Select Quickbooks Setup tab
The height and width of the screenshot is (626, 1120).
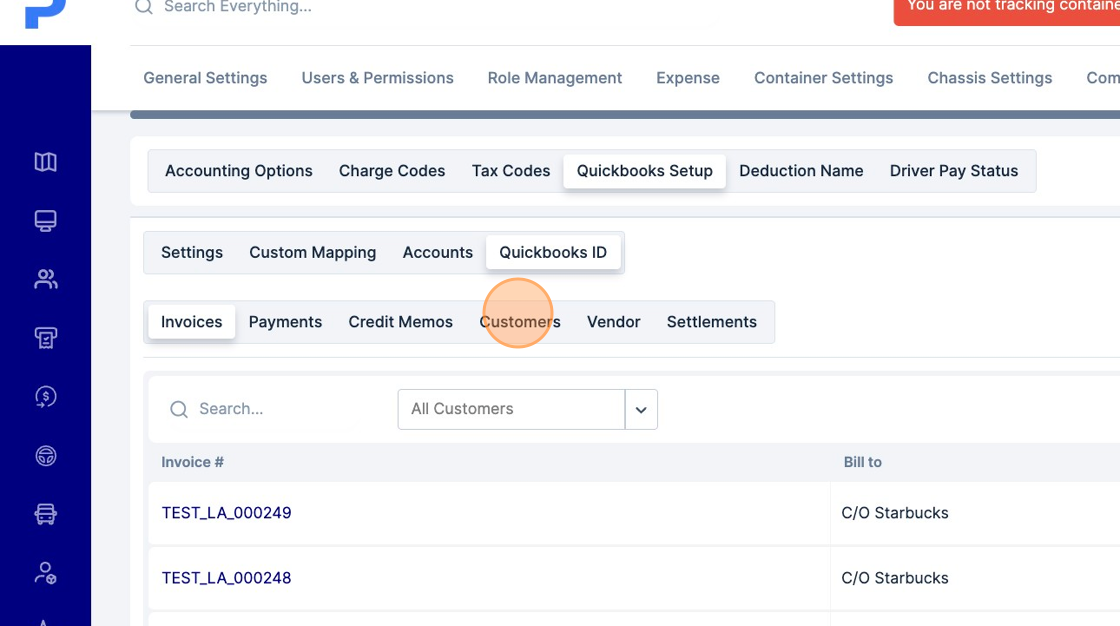click(x=644, y=171)
